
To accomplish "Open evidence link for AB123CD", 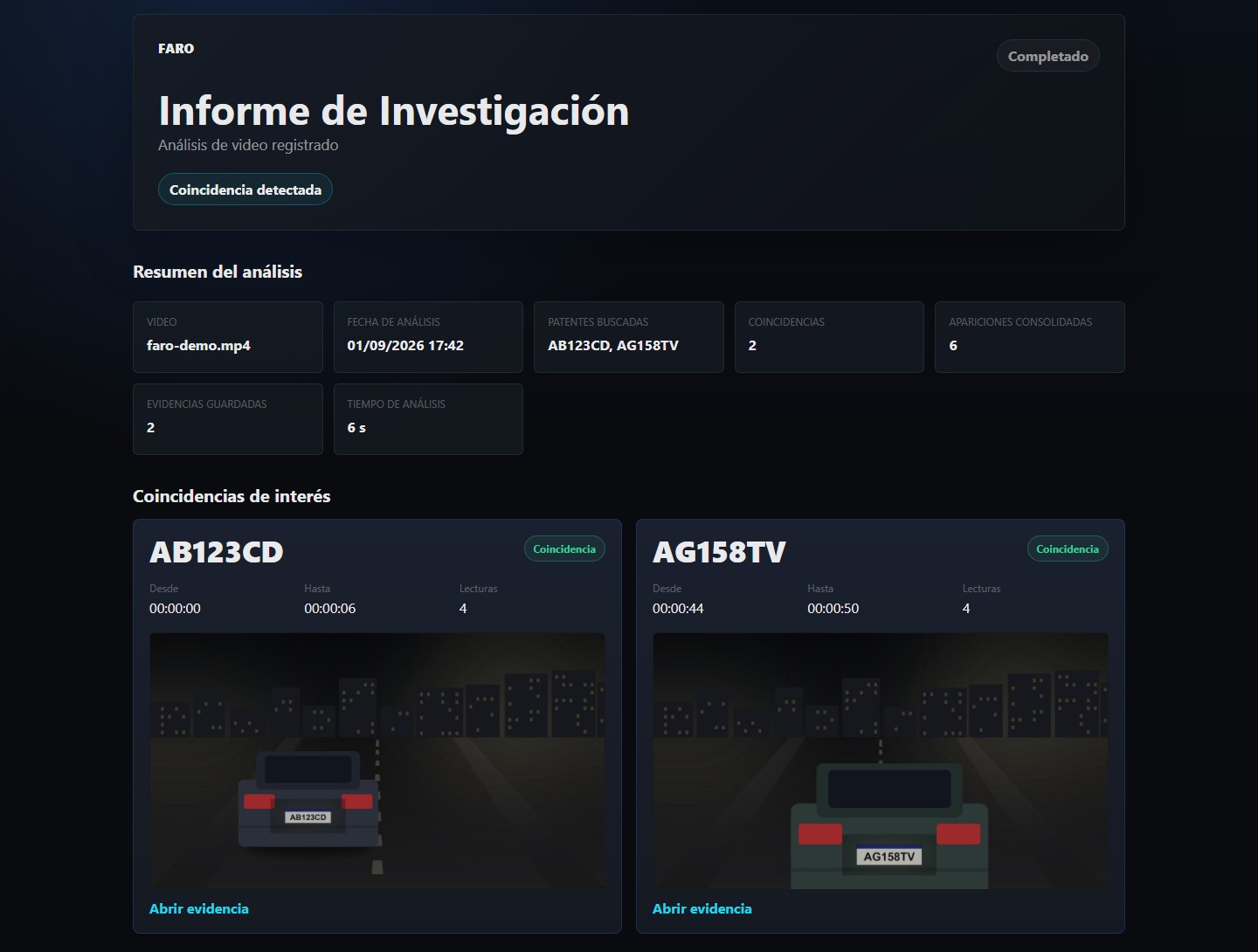I will coord(199,908).
